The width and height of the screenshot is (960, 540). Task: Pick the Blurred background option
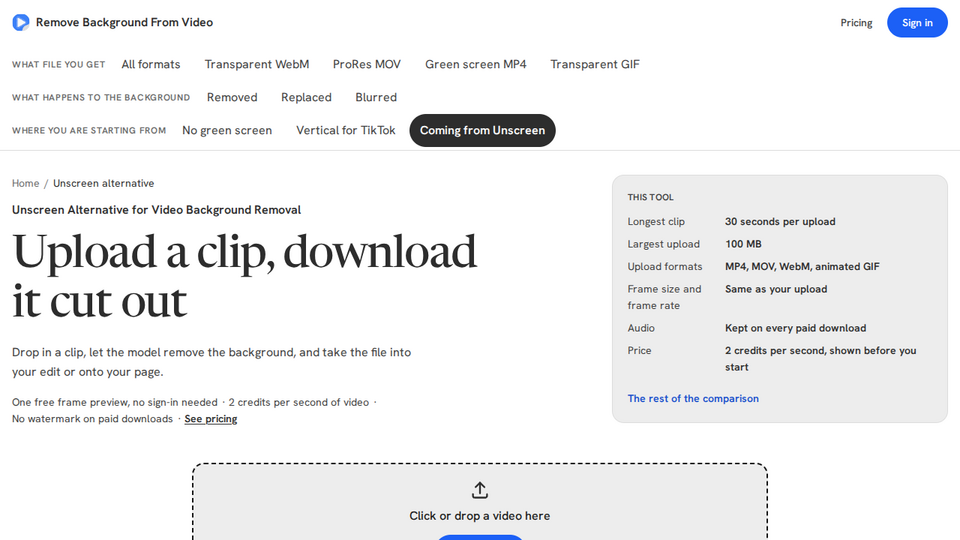tap(376, 97)
